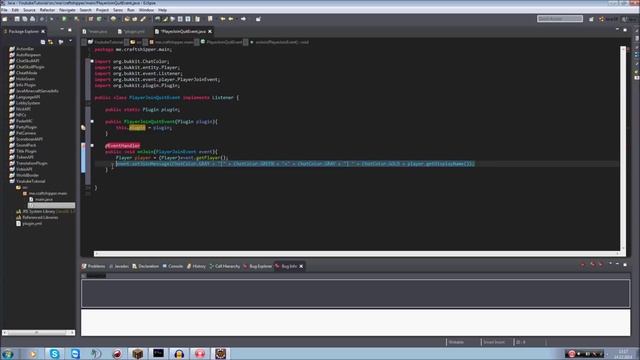Collapse the @EventHandler method fold marker
The width and height of the screenshot is (640, 360).
92,145
